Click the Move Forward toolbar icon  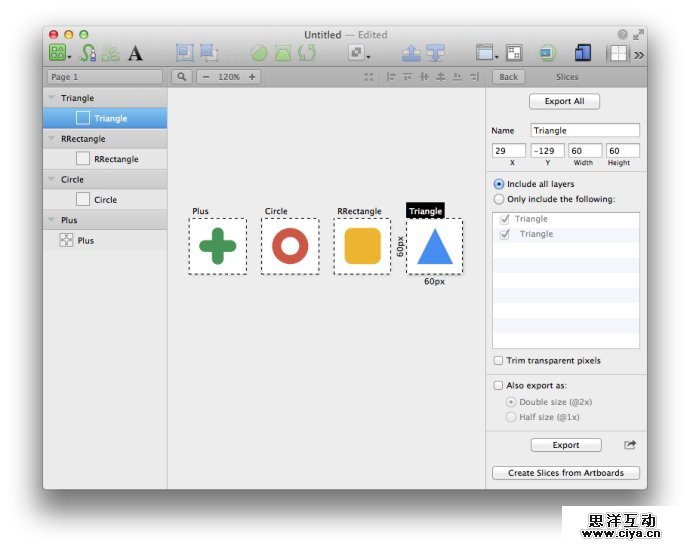(x=410, y=53)
